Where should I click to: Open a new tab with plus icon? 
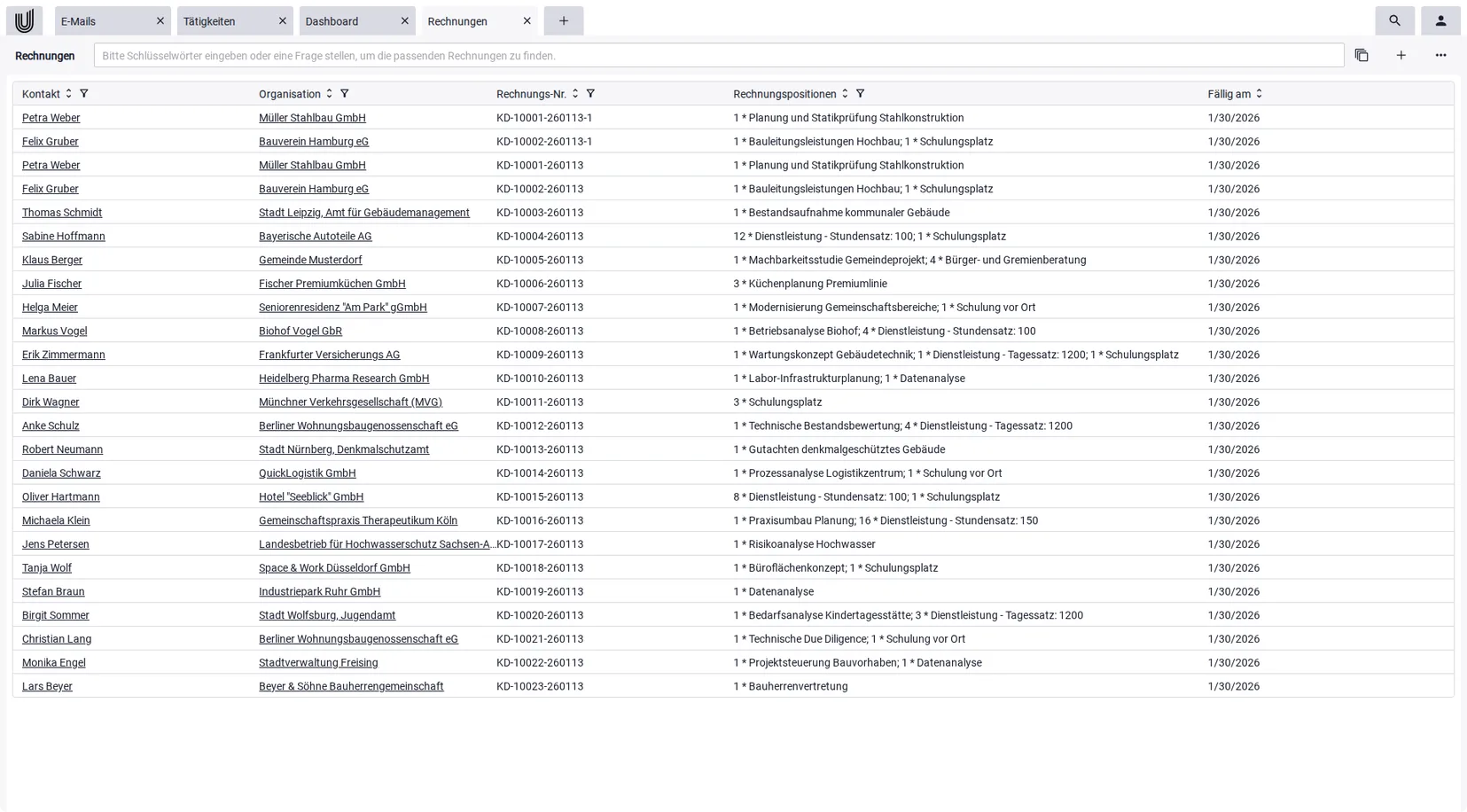564,20
